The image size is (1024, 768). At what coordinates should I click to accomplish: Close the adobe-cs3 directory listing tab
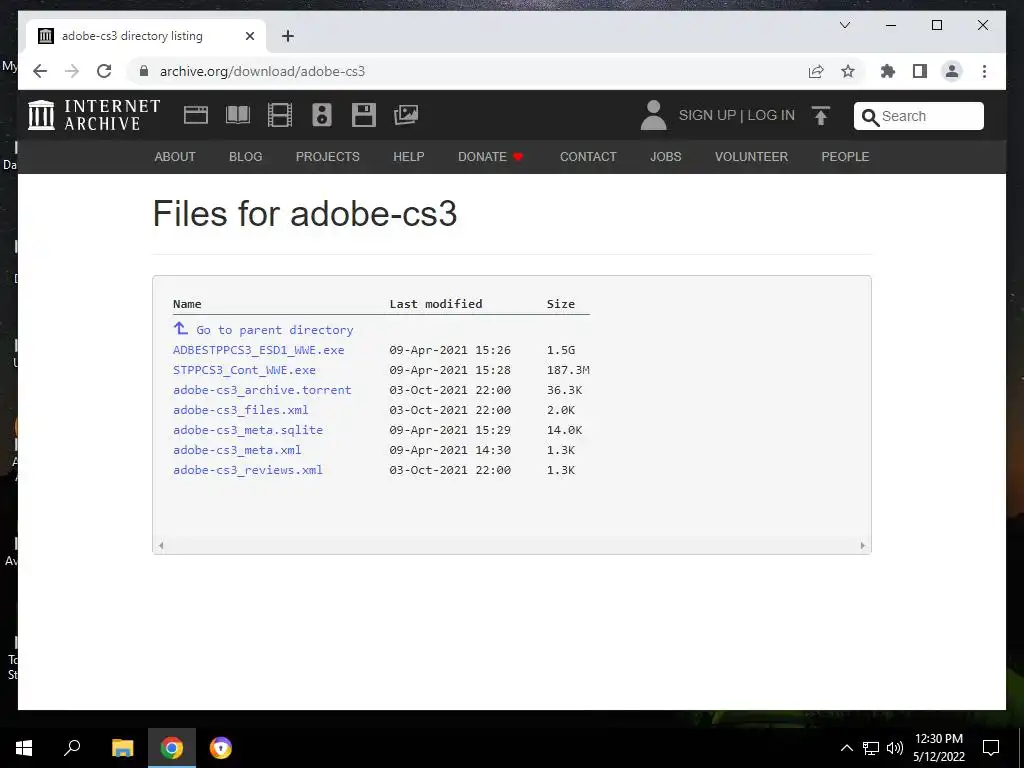[x=249, y=36]
